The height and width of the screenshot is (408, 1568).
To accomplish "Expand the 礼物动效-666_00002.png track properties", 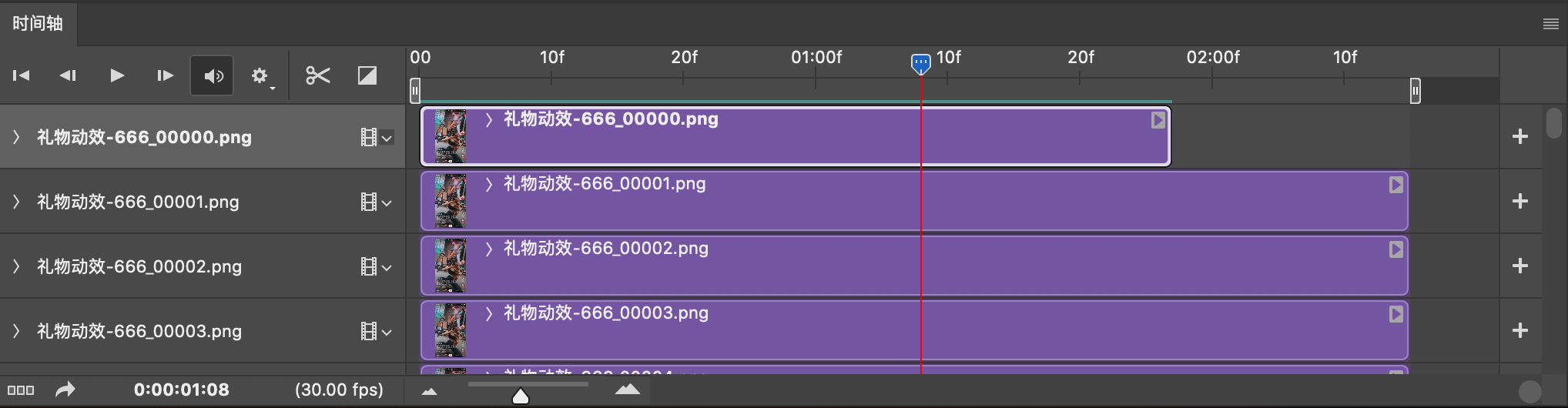I will pos(16,266).
